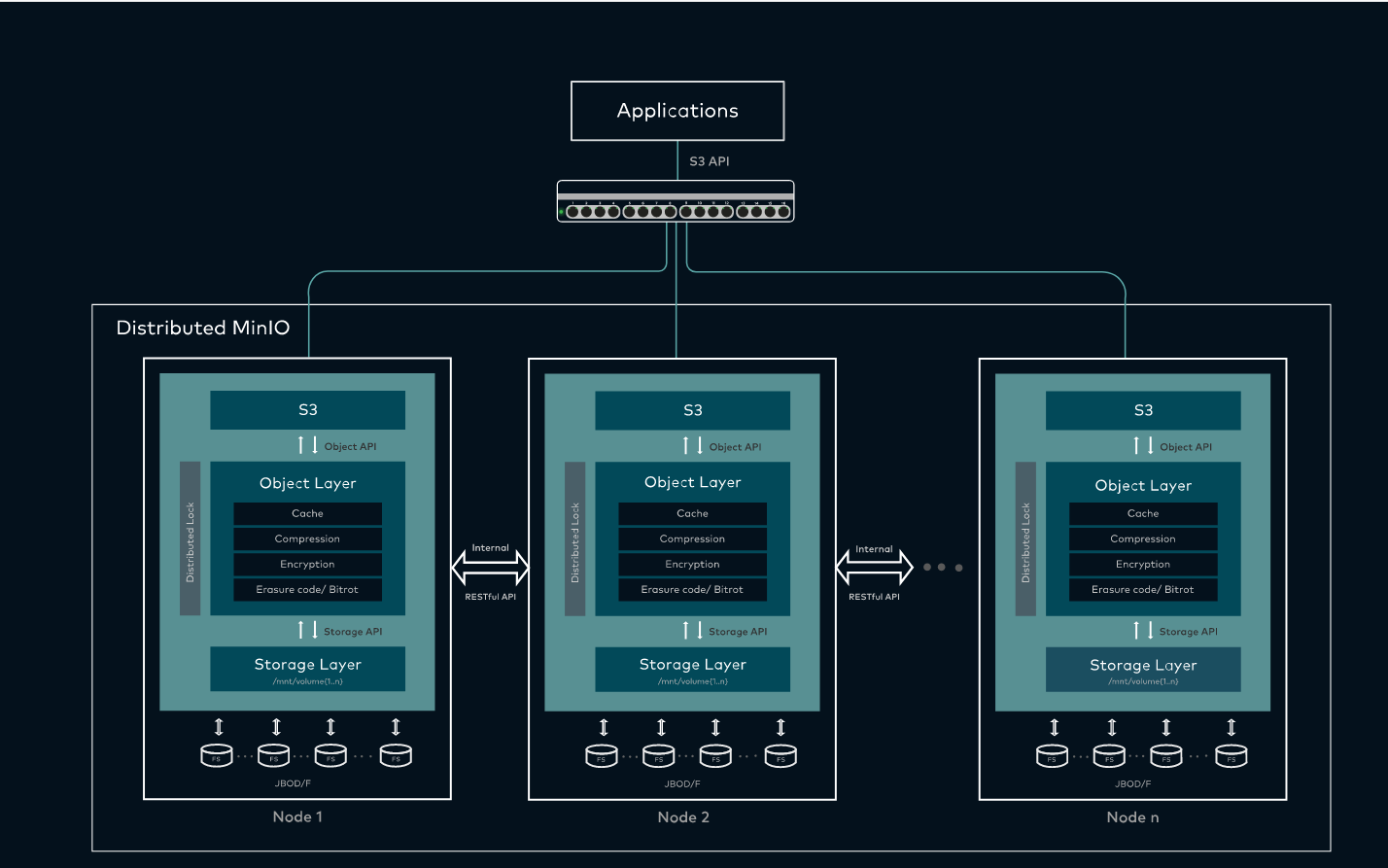Image resolution: width=1388 pixels, height=868 pixels.
Task: Select the S3 box in Node 1
Action: 308,410
